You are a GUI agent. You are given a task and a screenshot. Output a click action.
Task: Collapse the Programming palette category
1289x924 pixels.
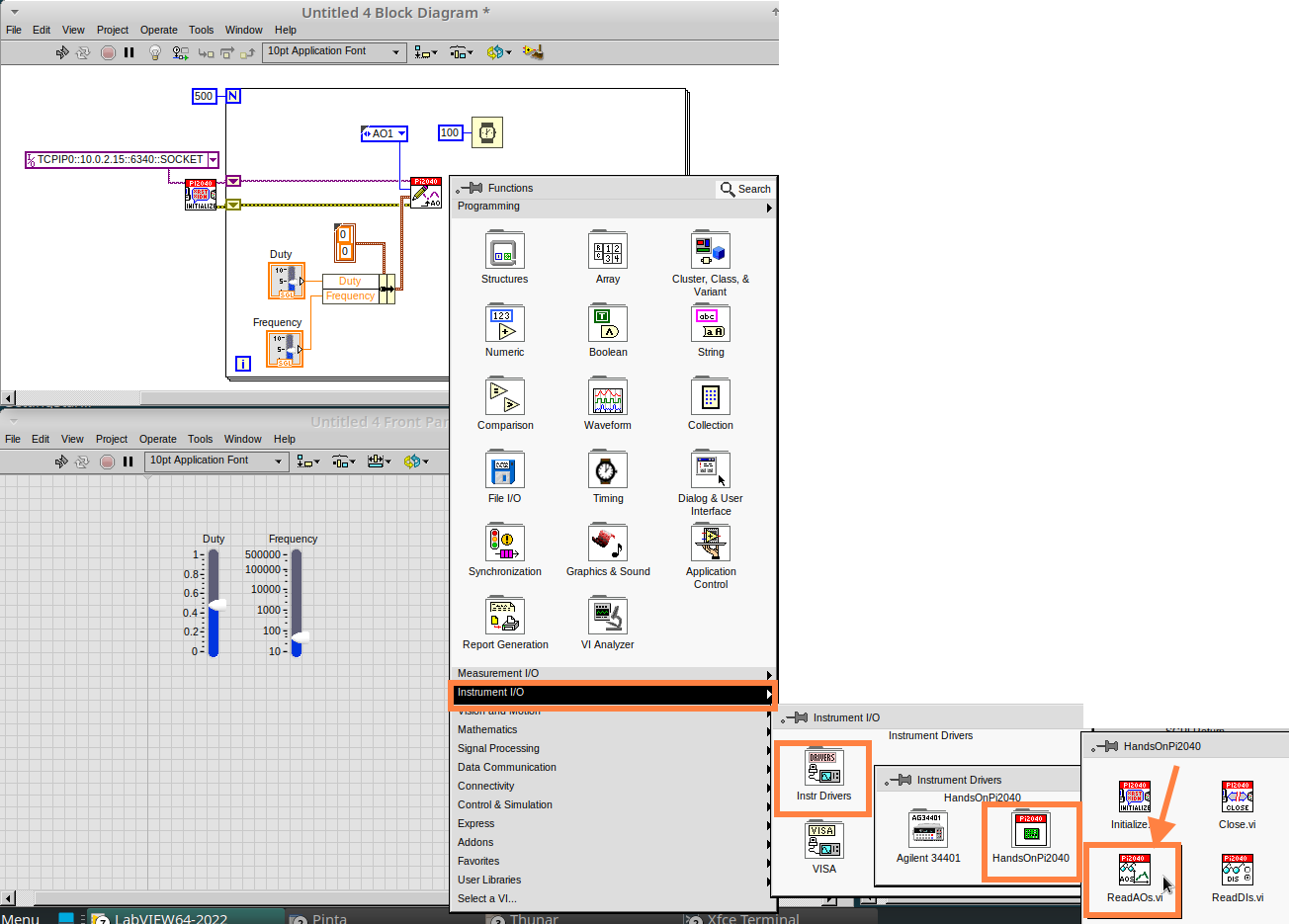[x=613, y=207]
